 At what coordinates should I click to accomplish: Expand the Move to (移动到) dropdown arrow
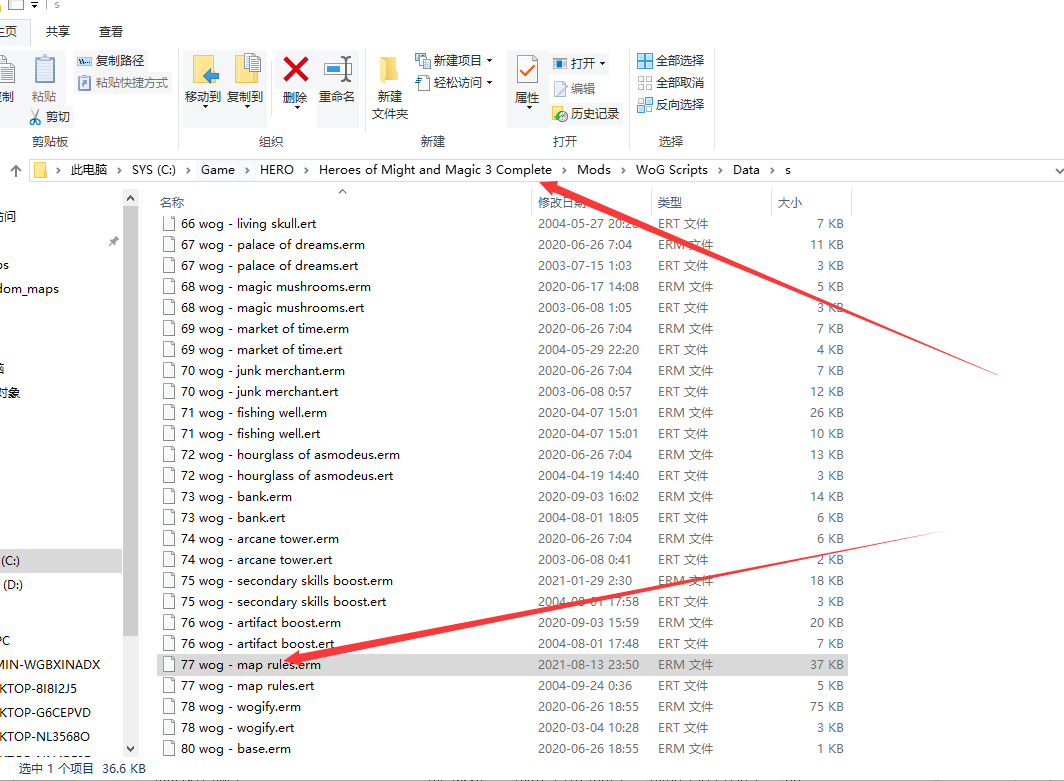coord(204,107)
